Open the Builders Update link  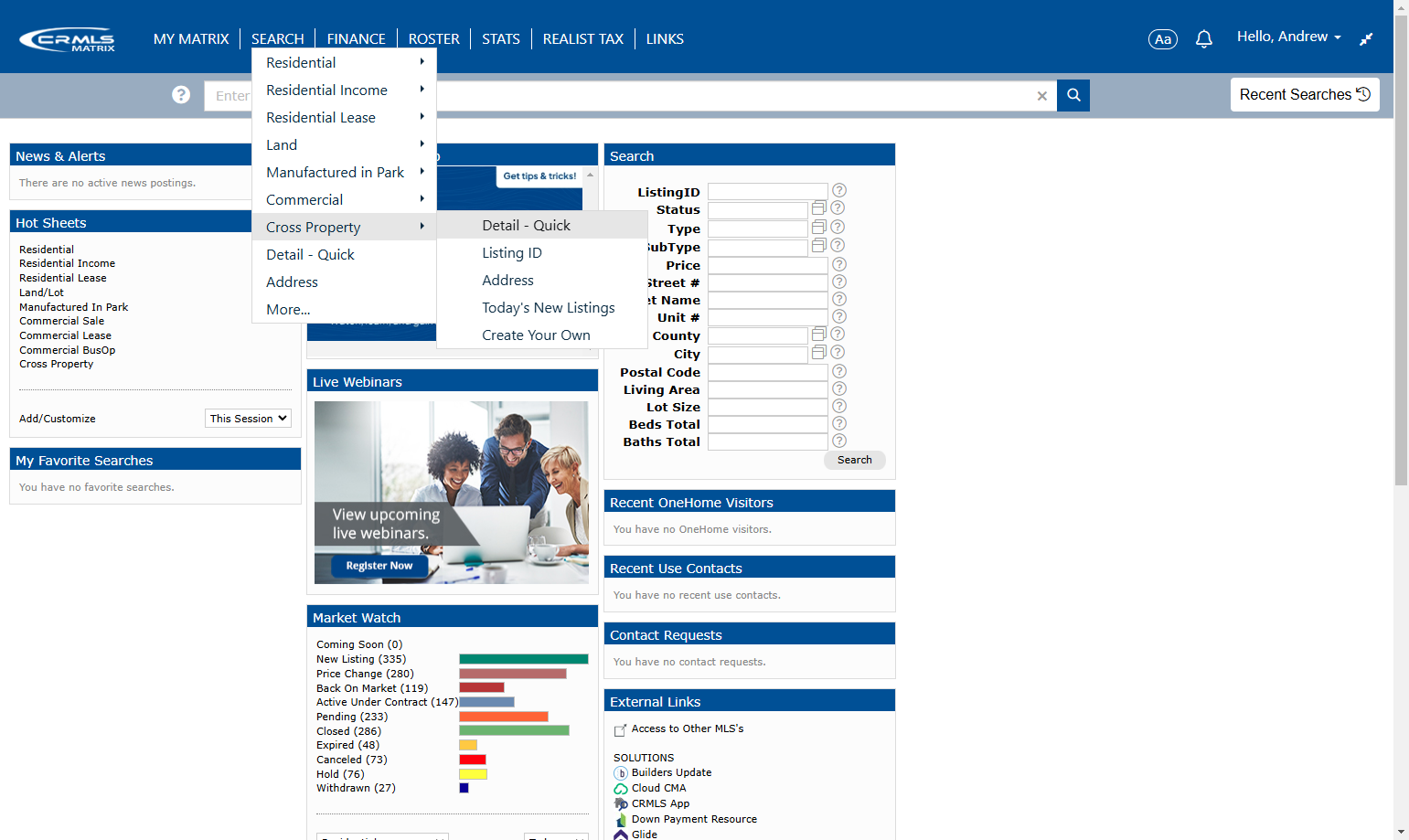point(671,772)
